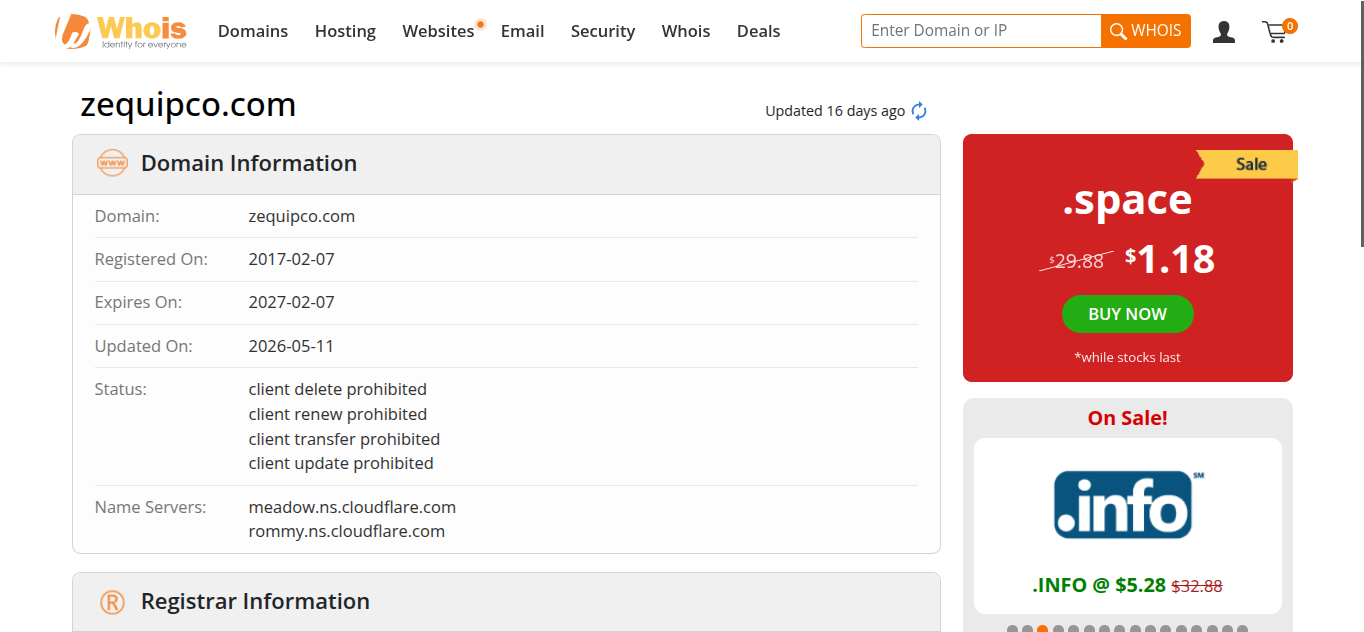This screenshot has height=632, width=1364.
Task: Open the Deals menu
Action: [758, 31]
